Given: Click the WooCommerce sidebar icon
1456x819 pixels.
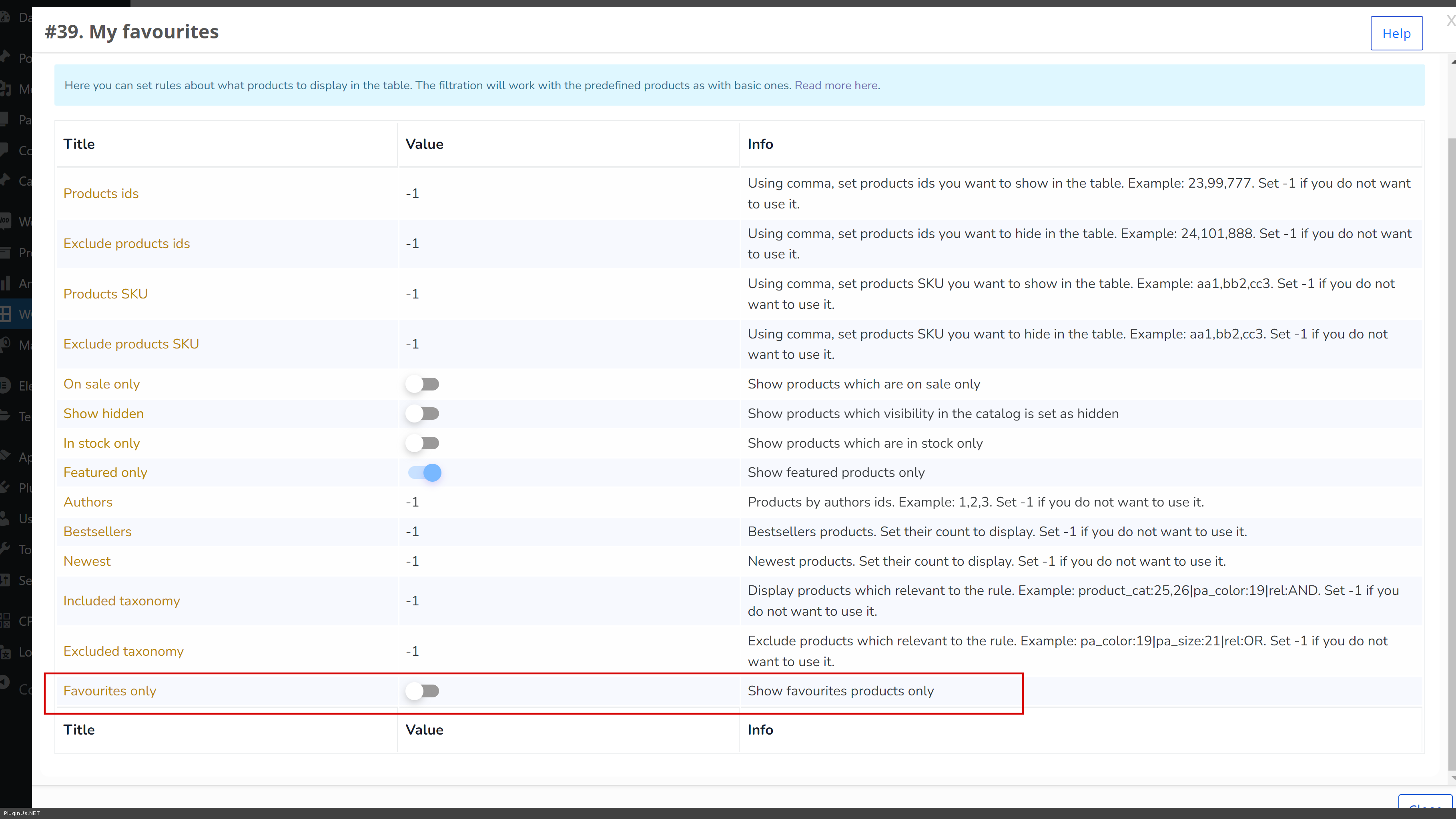Looking at the screenshot, I should pos(6,221).
